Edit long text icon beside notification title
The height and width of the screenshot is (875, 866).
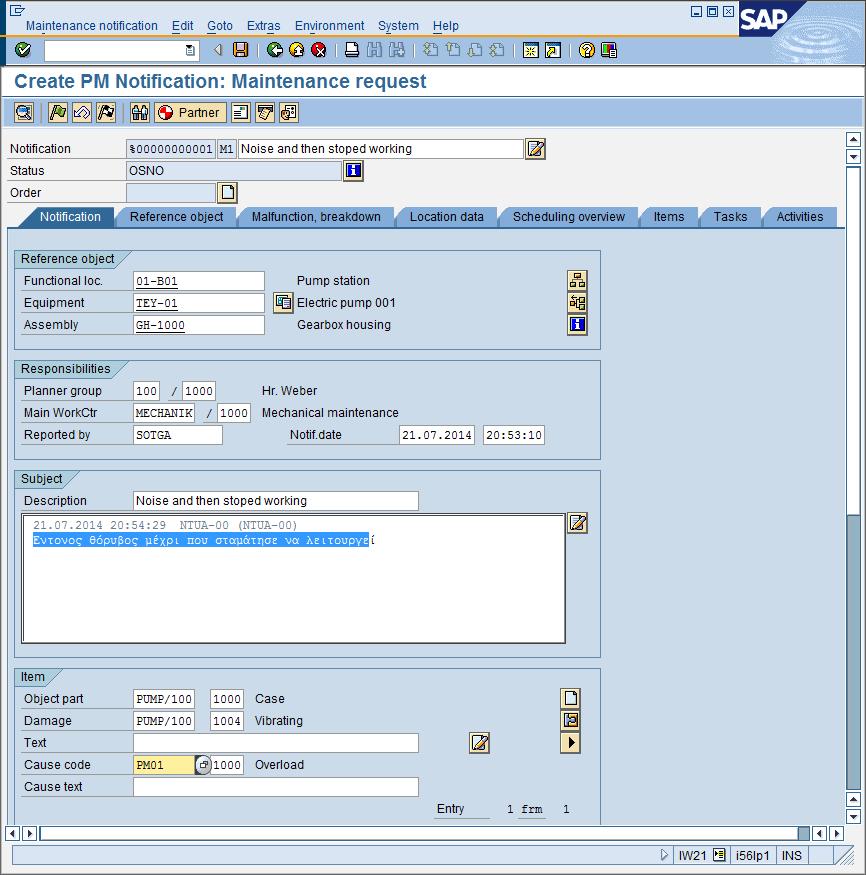tap(536, 149)
